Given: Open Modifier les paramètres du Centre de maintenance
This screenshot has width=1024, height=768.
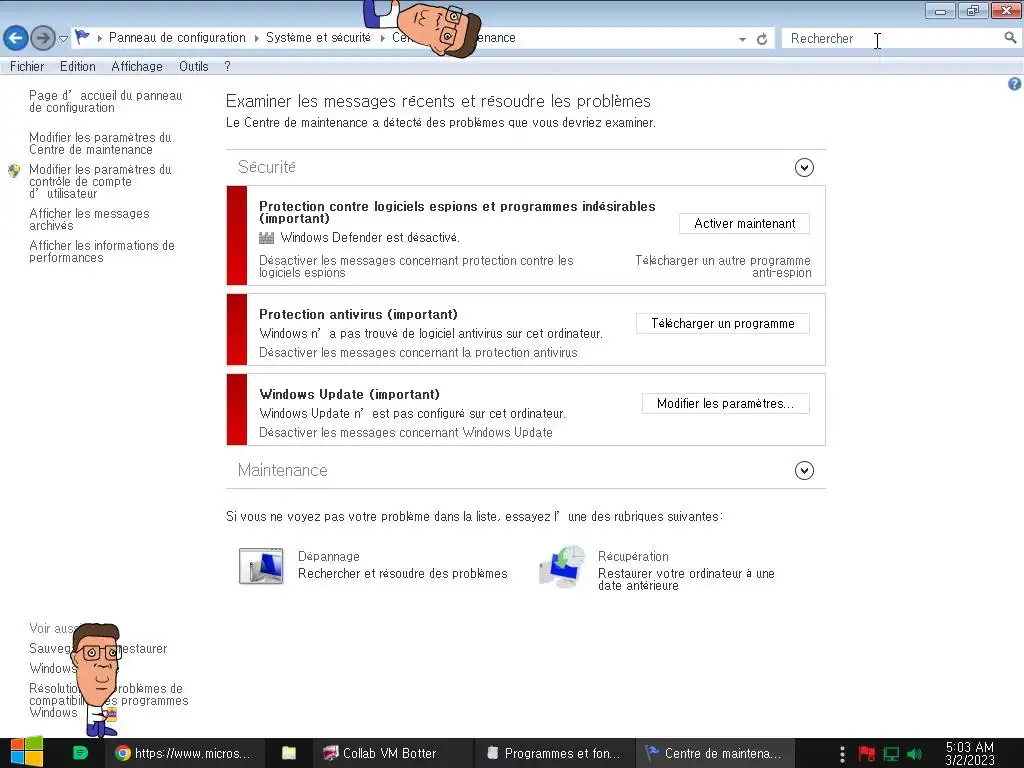Looking at the screenshot, I should pyautogui.click(x=100, y=143).
